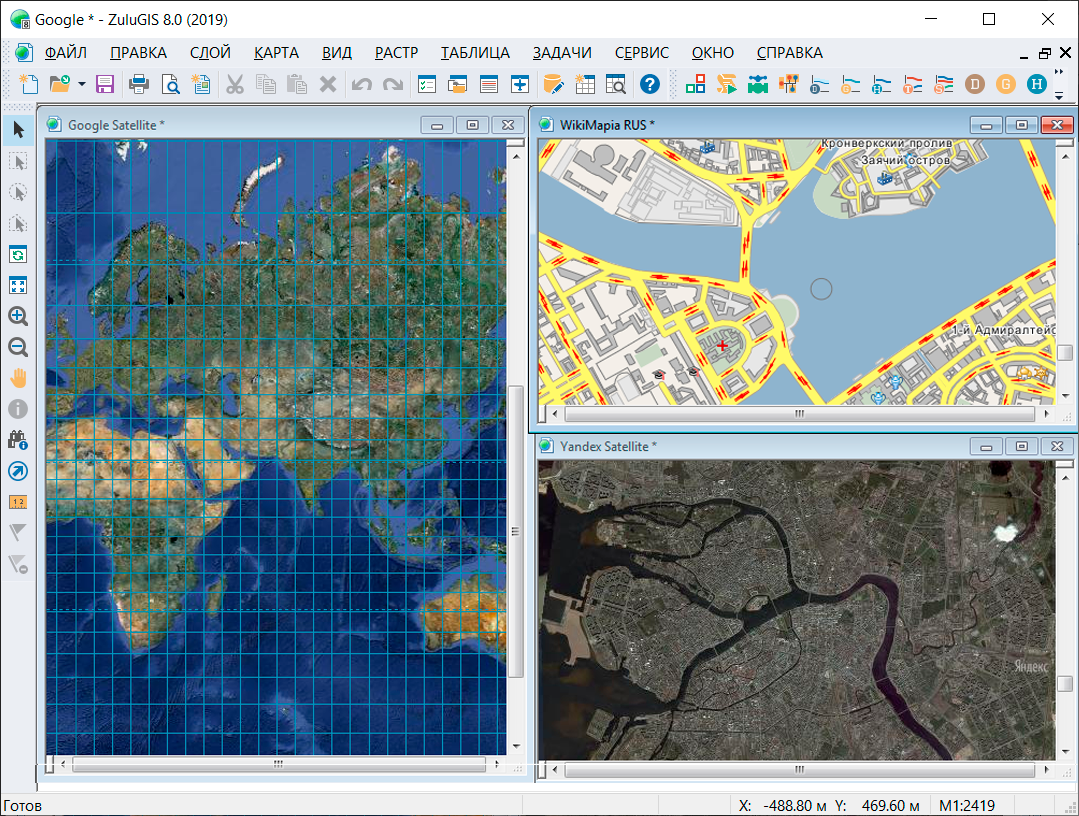Image resolution: width=1079 pixels, height=816 pixels.
Task: Expand the dropdown arrow beside Open folder
Action: [x=82, y=85]
